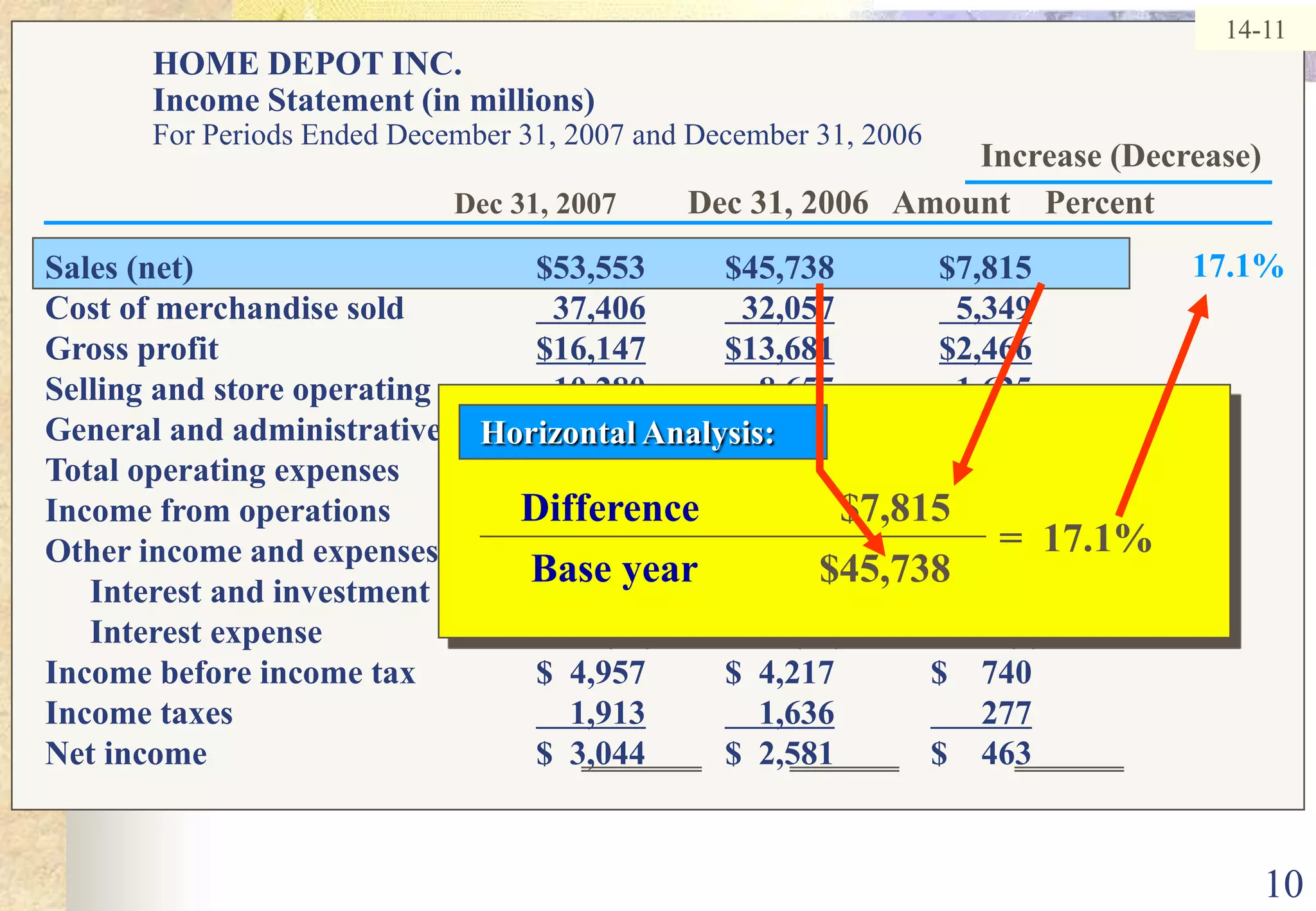Click the net income value $ 3,044
1316x911 pixels.
tap(591, 754)
